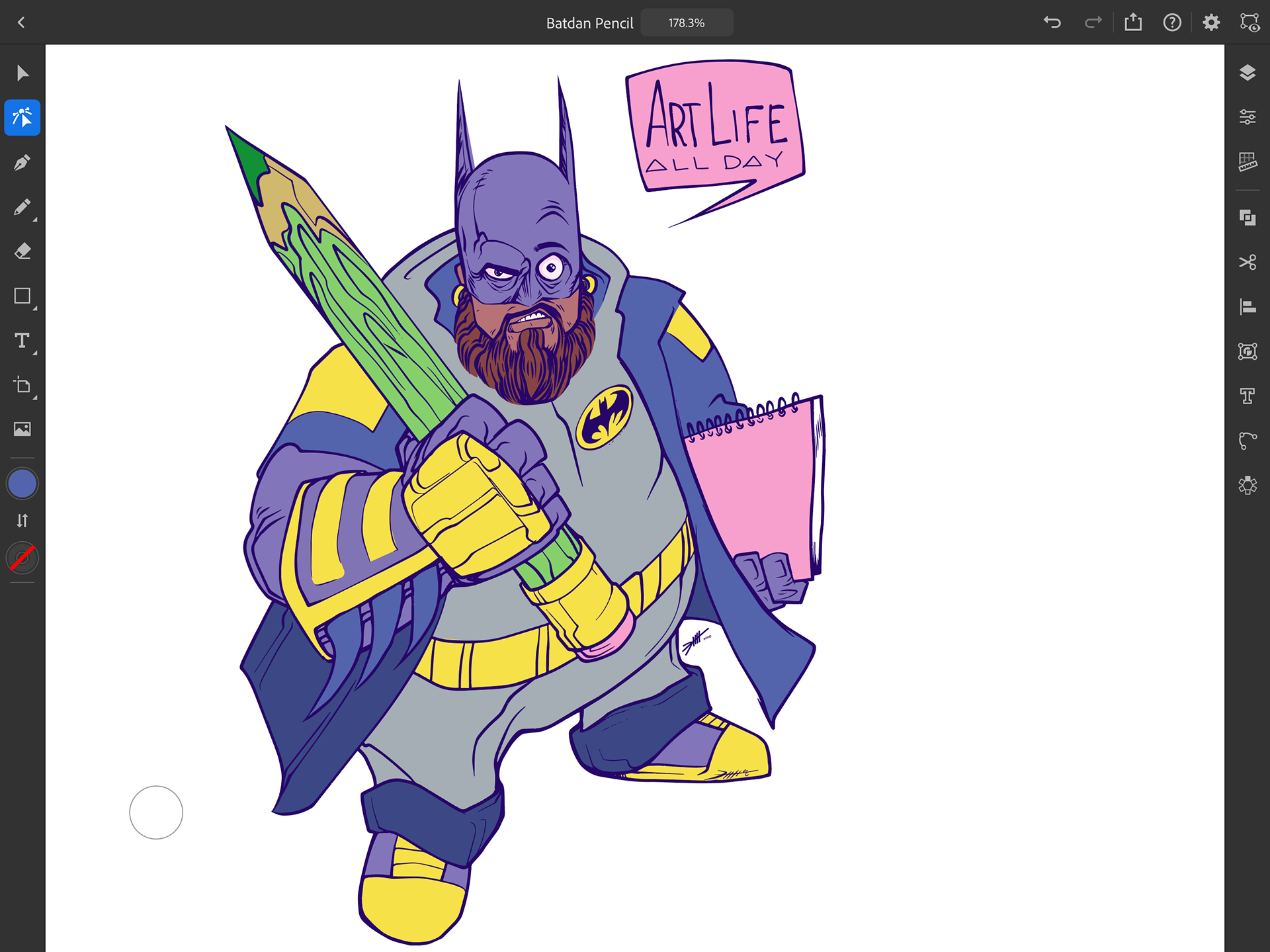Image resolution: width=1270 pixels, height=952 pixels.
Task: Select the Direct Selection tool
Action: 22,118
